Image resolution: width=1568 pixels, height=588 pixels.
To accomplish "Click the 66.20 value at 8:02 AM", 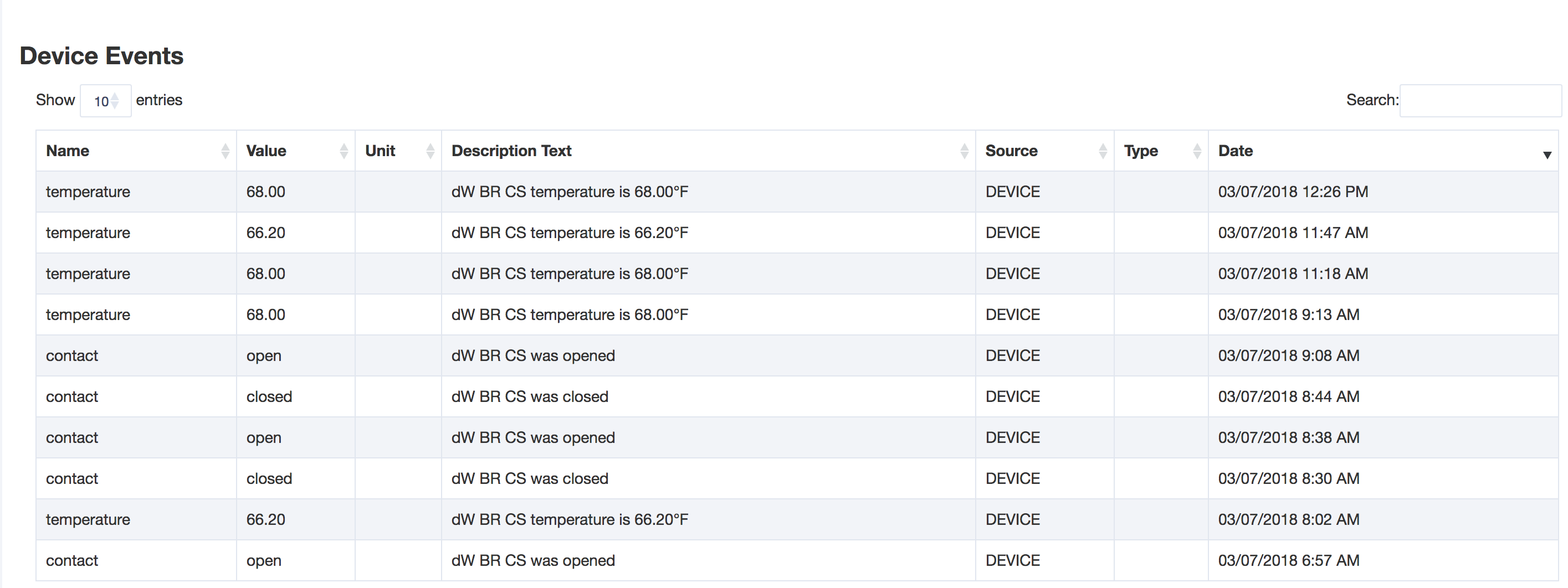I will (265, 520).
